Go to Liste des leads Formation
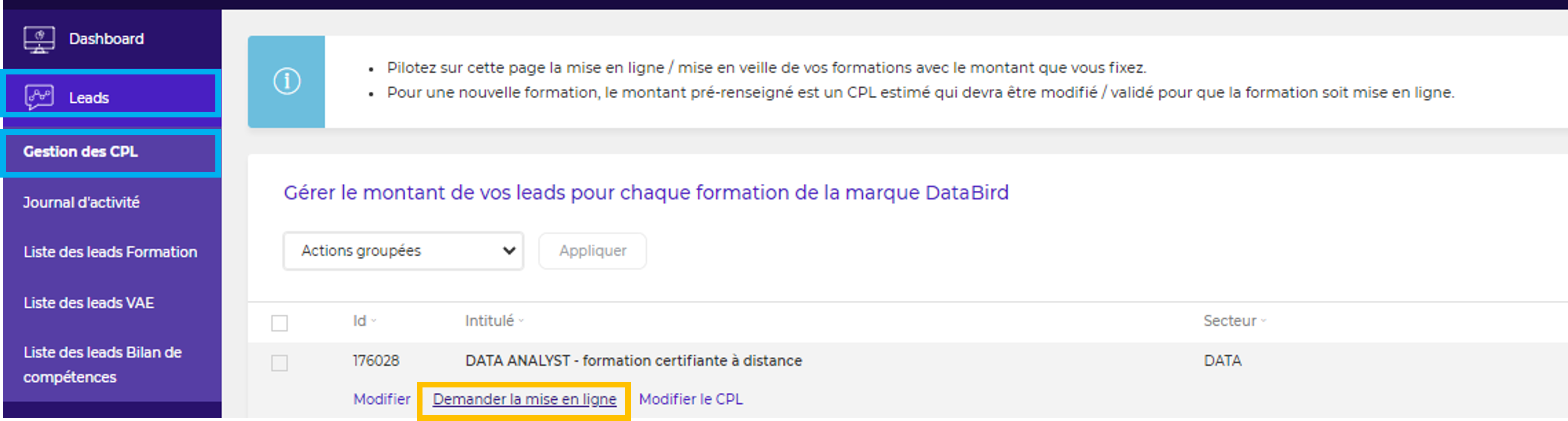This screenshot has width=1568, height=421. point(110,252)
